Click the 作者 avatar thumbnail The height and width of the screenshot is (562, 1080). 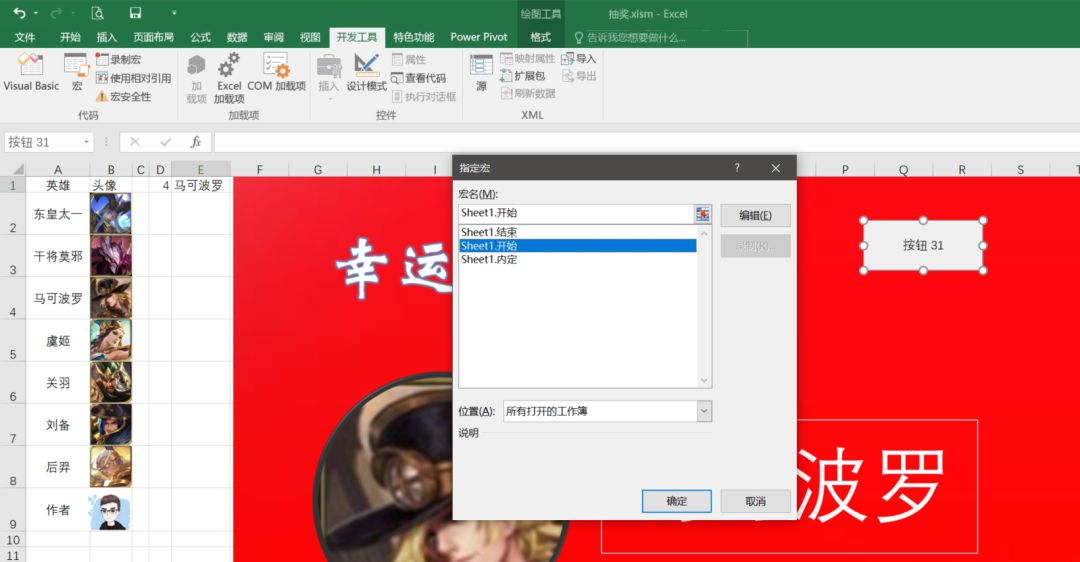point(110,510)
